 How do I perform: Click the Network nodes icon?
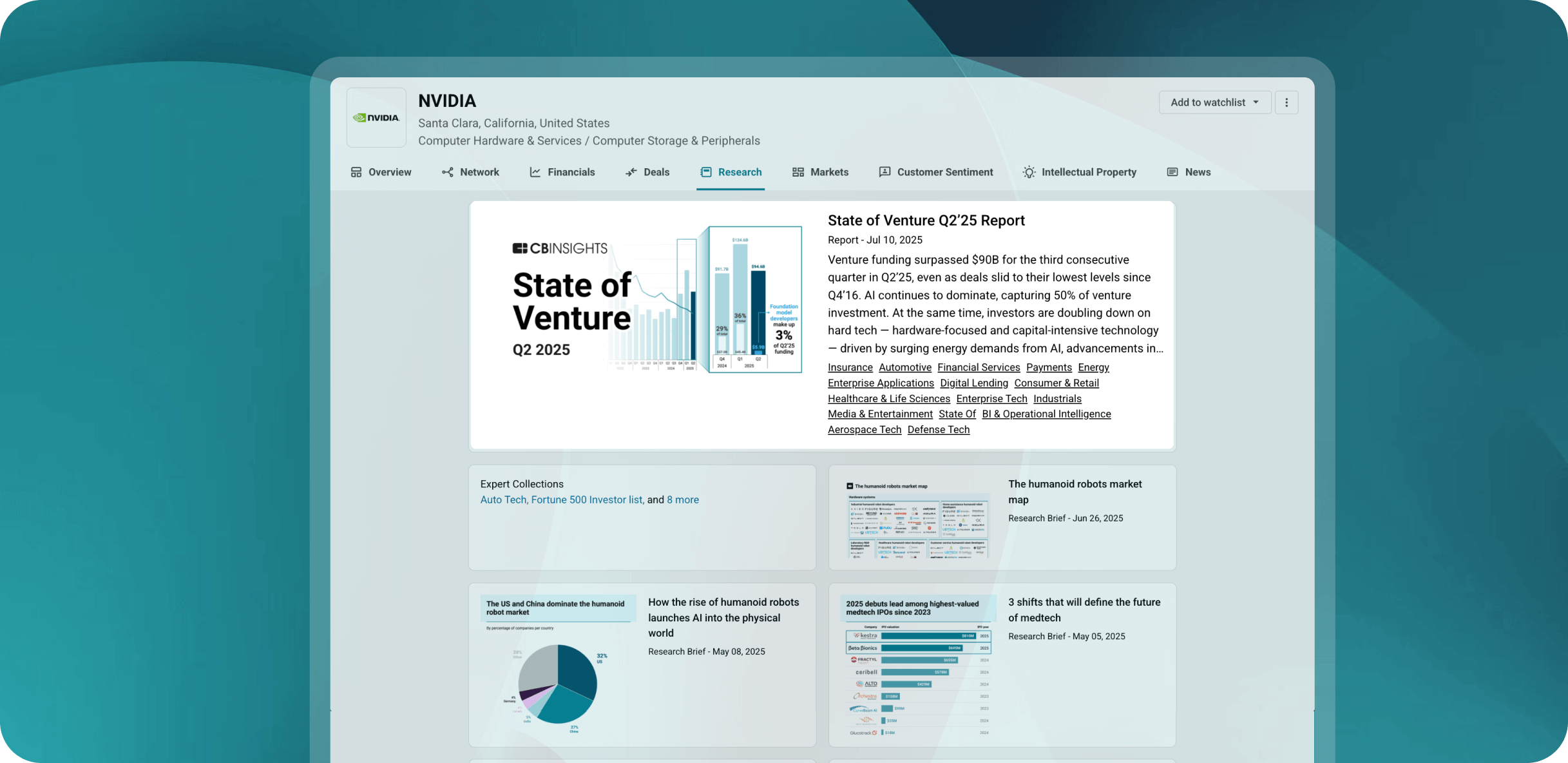pos(448,172)
